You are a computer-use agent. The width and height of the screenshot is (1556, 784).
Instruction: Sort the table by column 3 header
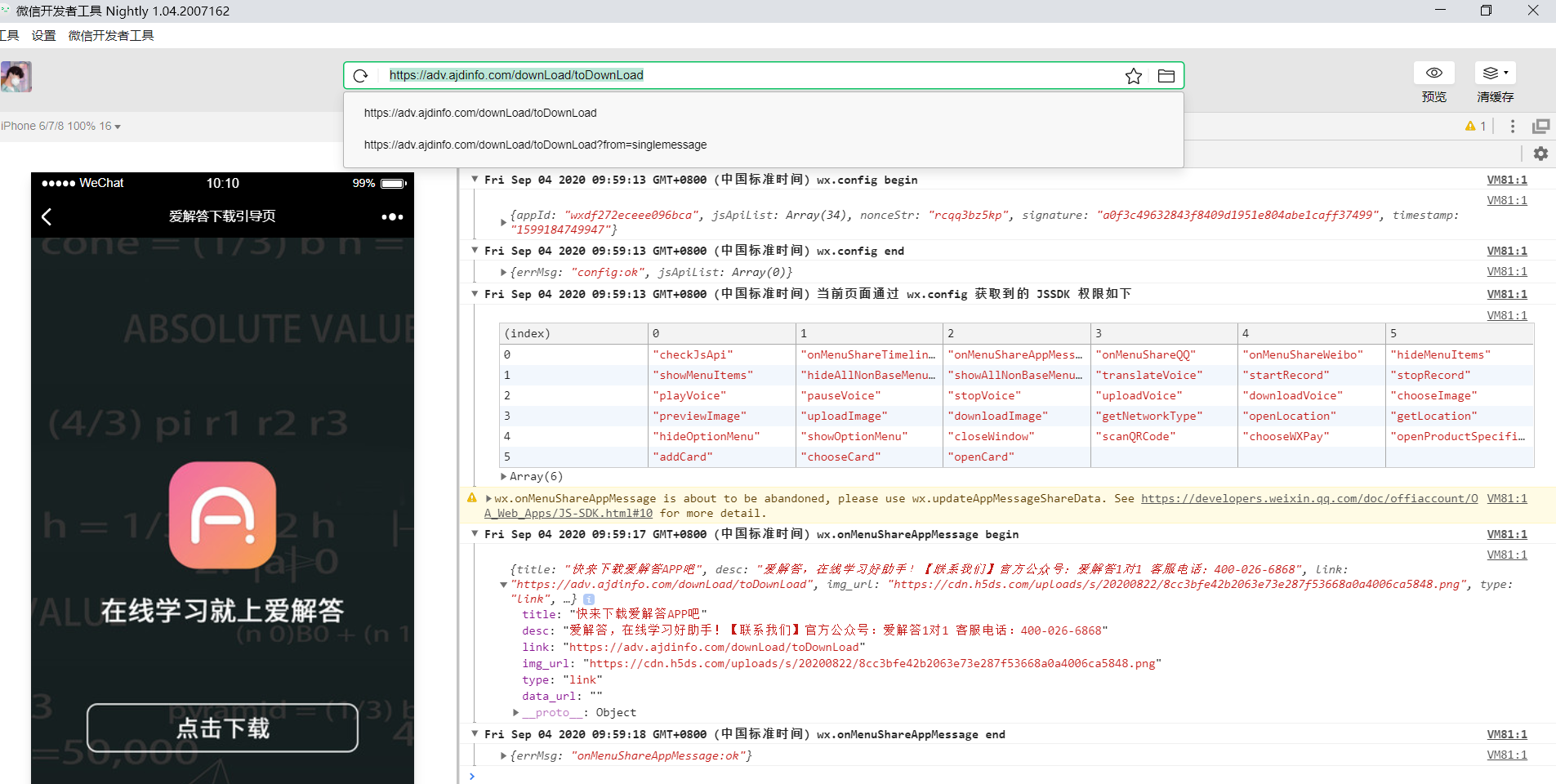pos(1164,333)
